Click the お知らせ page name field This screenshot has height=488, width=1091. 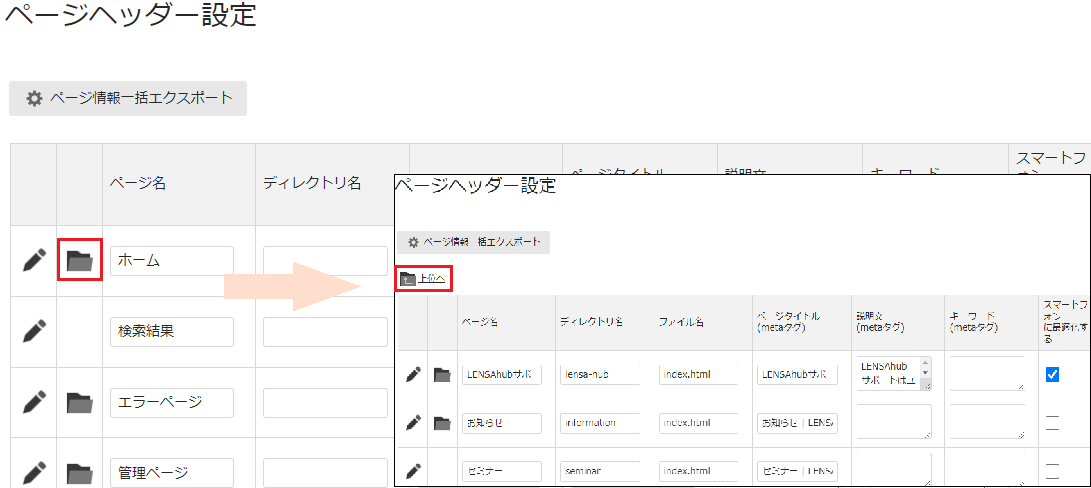[x=502, y=423]
